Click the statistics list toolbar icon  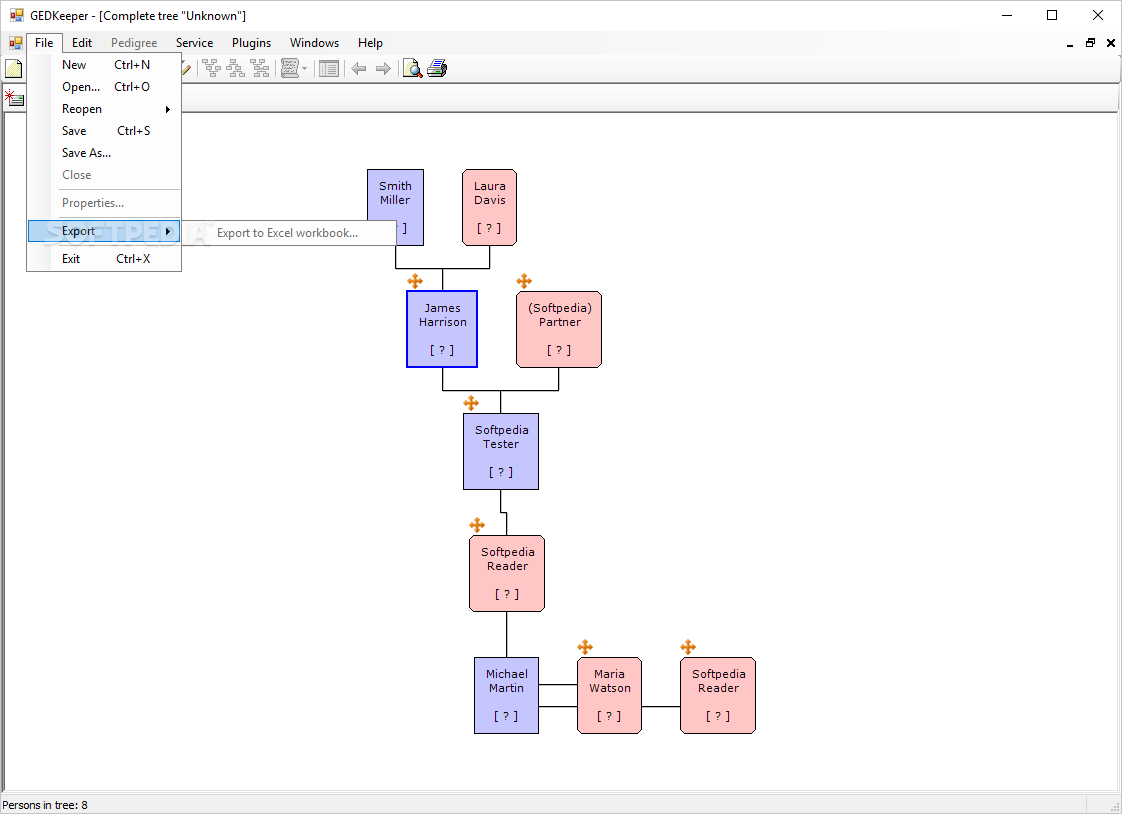[x=328, y=69]
